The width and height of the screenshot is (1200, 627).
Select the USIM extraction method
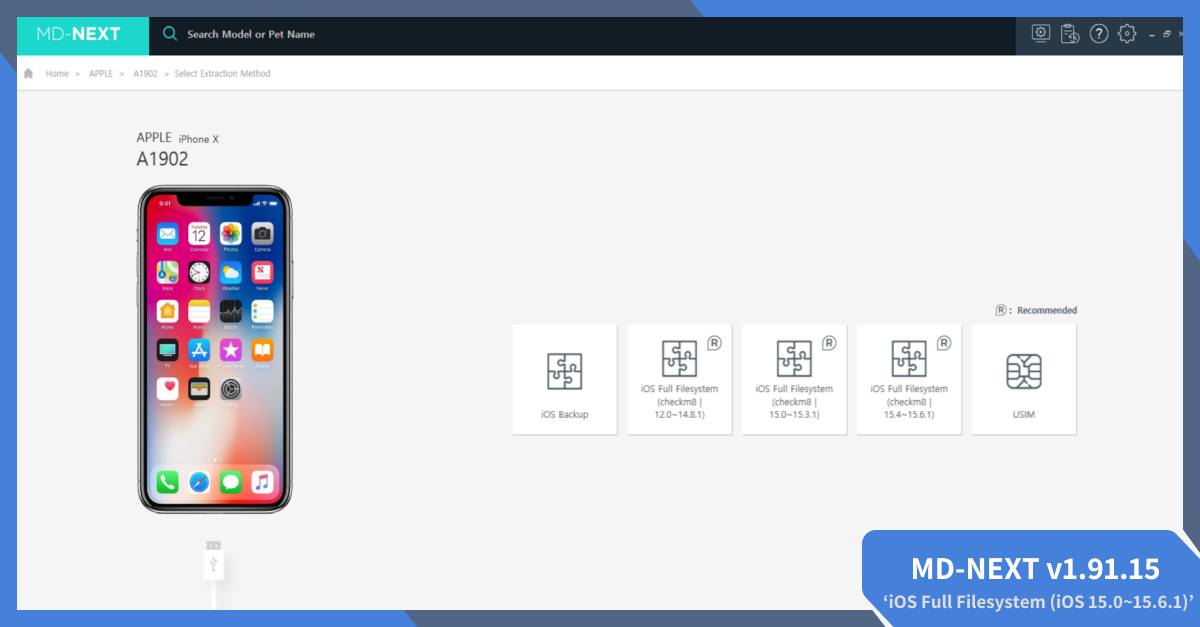point(1024,379)
